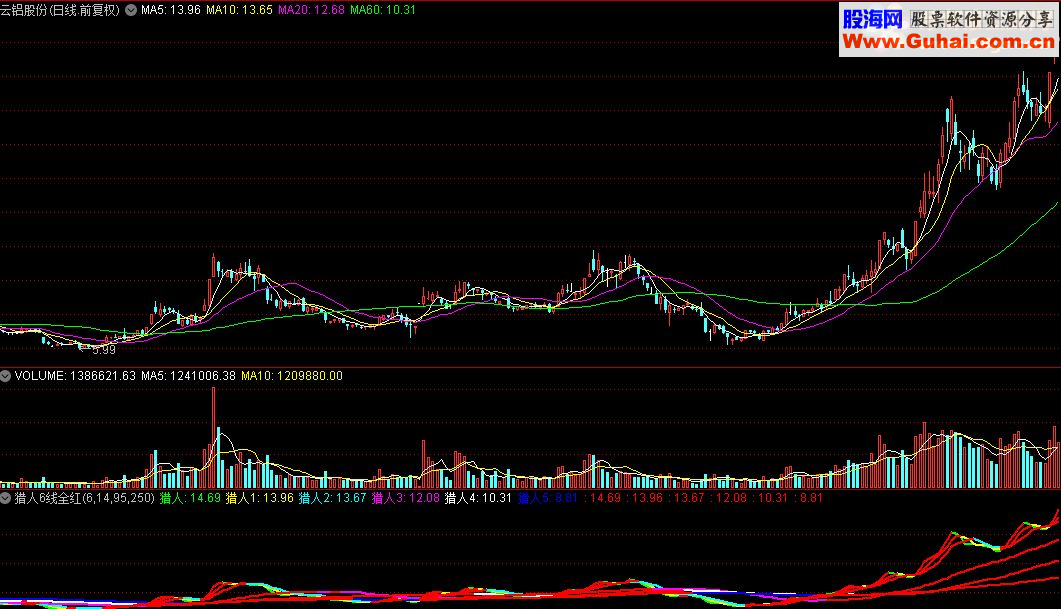Viewport: 1061px width, 609px height.
Task: Select the cyan 猎人2: 13.67 value
Action: click(333, 498)
